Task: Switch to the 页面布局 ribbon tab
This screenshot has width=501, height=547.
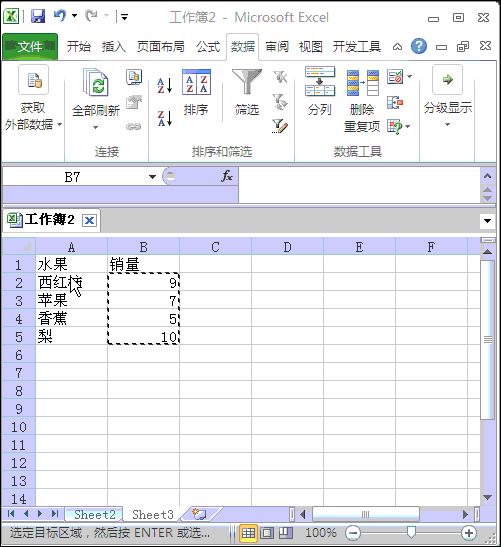Action: [160, 46]
